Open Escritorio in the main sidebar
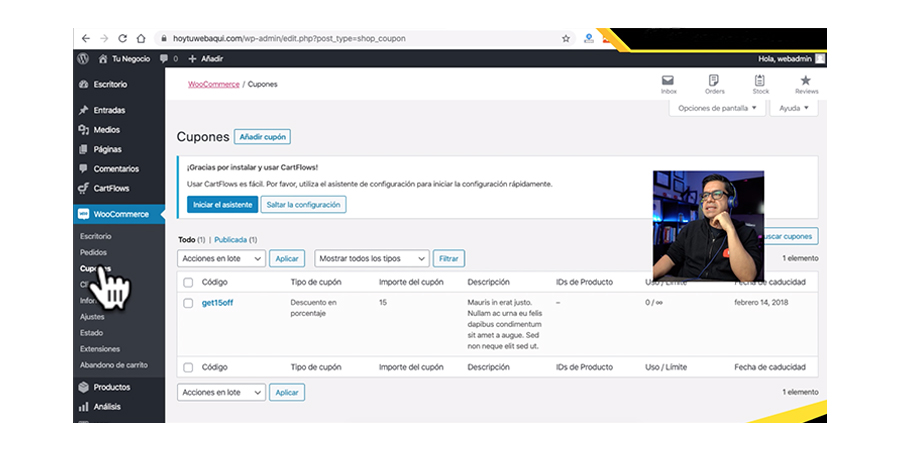Viewport: 900px width, 450px height. tap(110, 84)
